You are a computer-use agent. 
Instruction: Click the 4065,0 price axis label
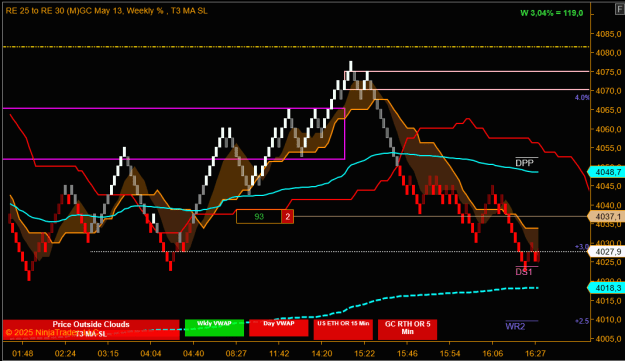coord(608,110)
